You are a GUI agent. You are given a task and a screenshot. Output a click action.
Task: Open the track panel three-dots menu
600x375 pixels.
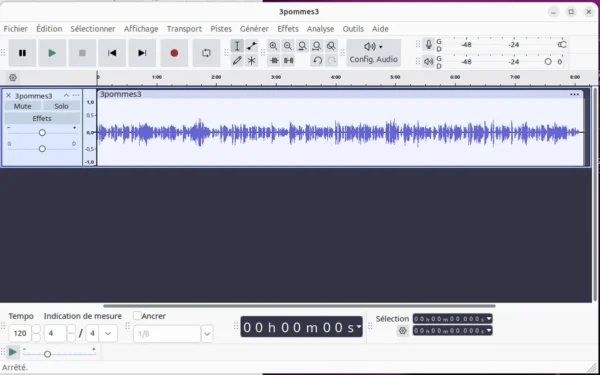76,95
